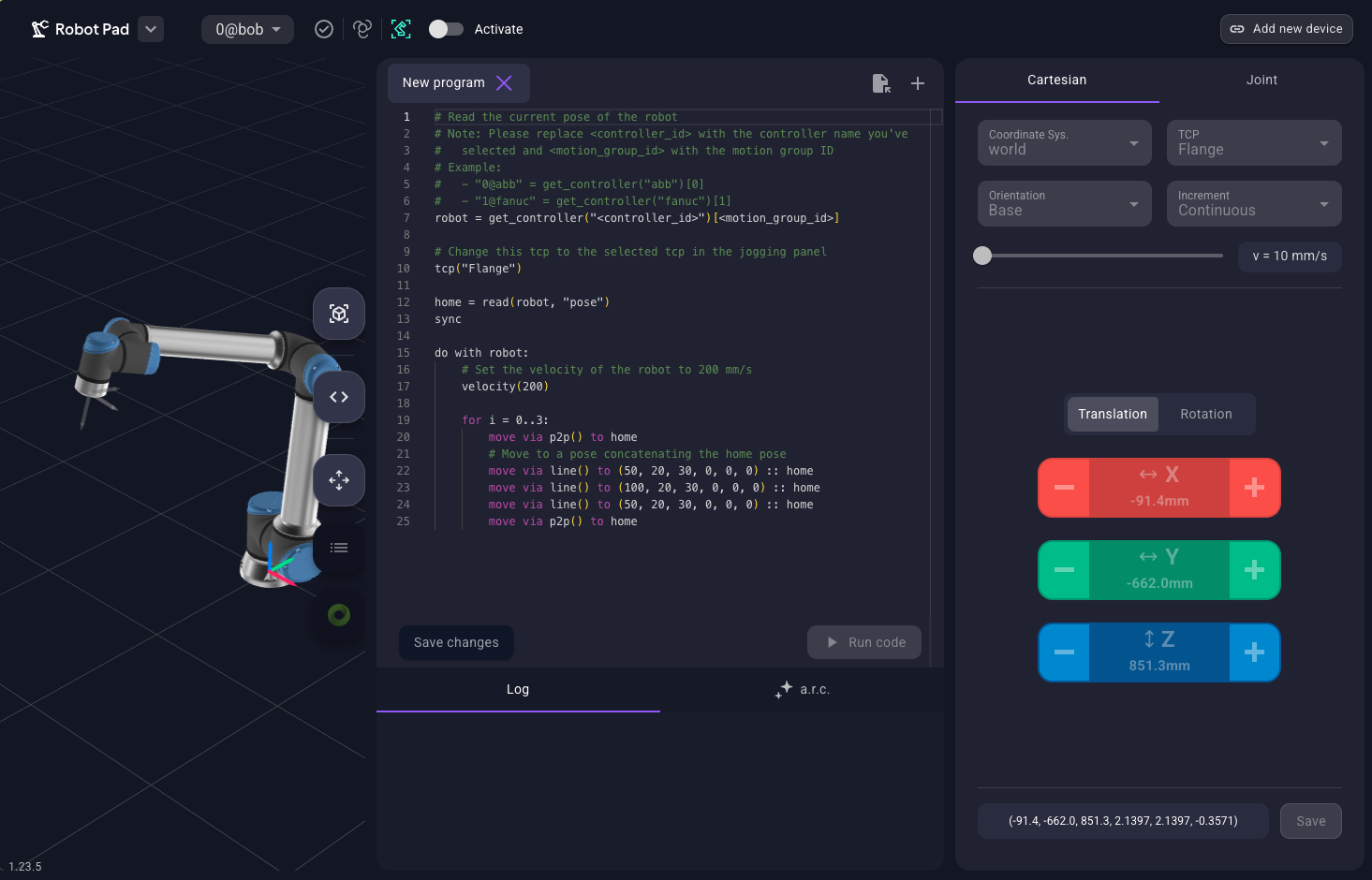The image size is (1372, 880).
Task: Click the velocity slider handle
Action: [982, 256]
